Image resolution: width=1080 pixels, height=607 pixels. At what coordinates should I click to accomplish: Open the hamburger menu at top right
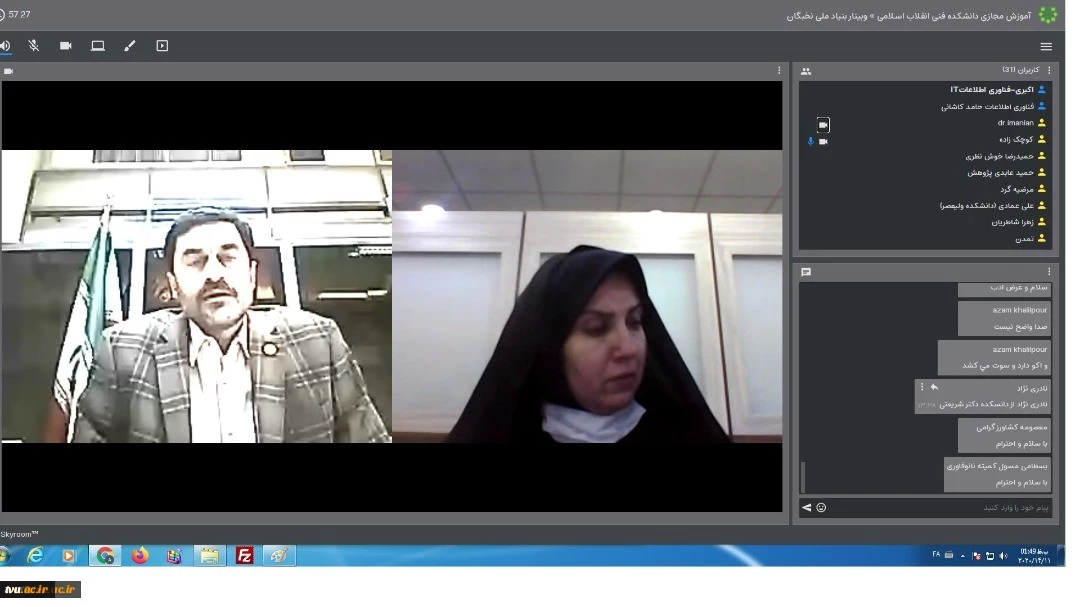(1046, 47)
